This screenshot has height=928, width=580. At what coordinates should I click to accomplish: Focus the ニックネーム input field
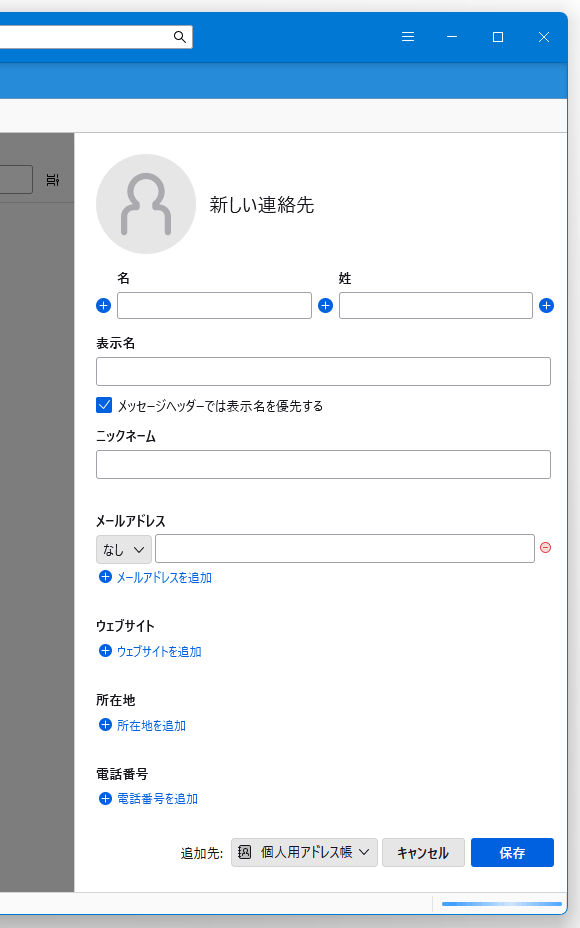[323, 465]
